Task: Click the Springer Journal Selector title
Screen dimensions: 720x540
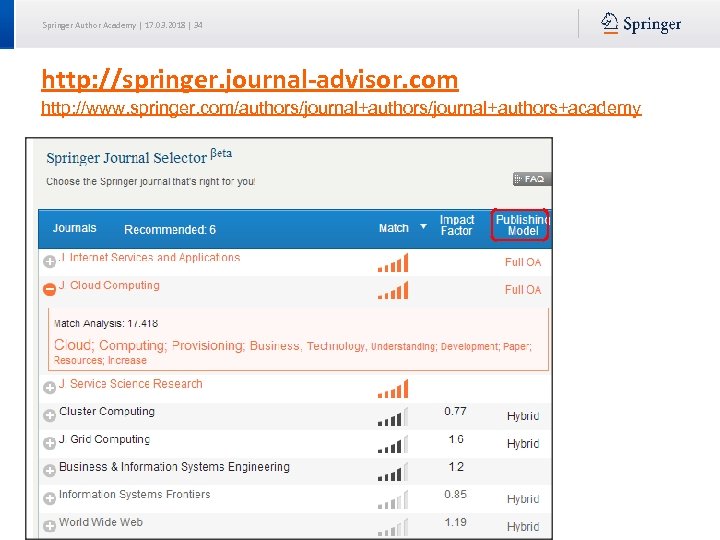Action: [x=139, y=157]
